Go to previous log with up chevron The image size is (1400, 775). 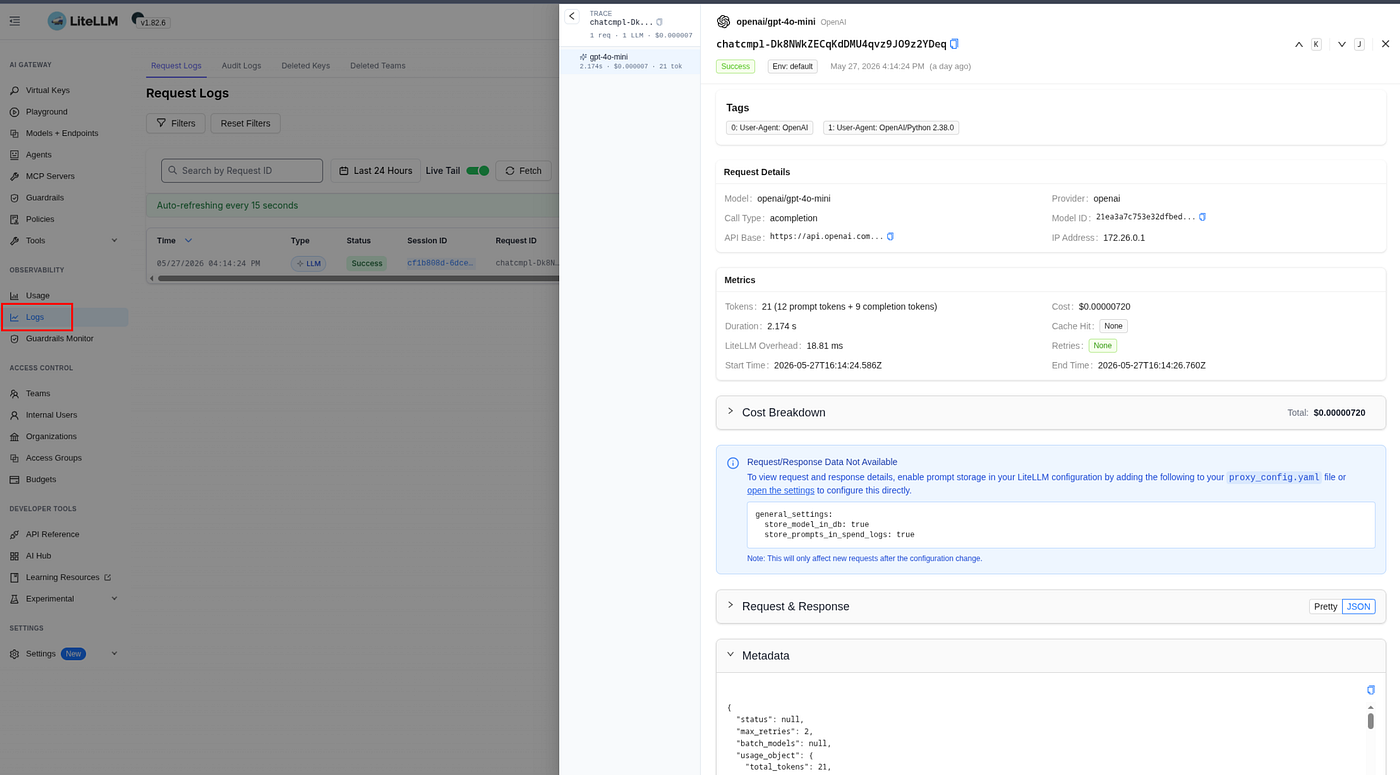(1299, 44)
